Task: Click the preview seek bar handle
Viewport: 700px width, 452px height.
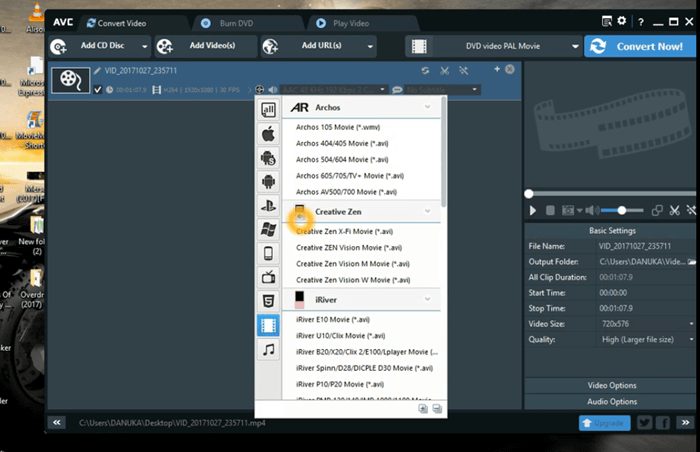Action: pos(529,194)
